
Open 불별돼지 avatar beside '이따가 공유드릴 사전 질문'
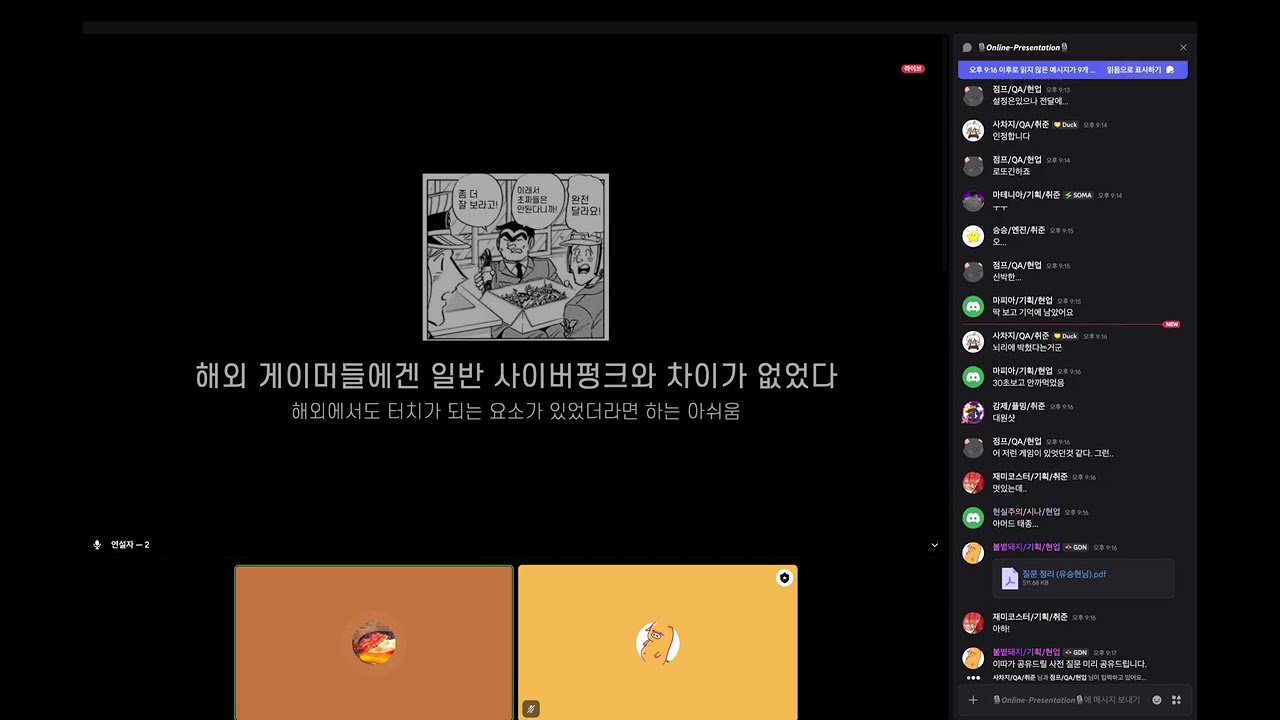973,658
